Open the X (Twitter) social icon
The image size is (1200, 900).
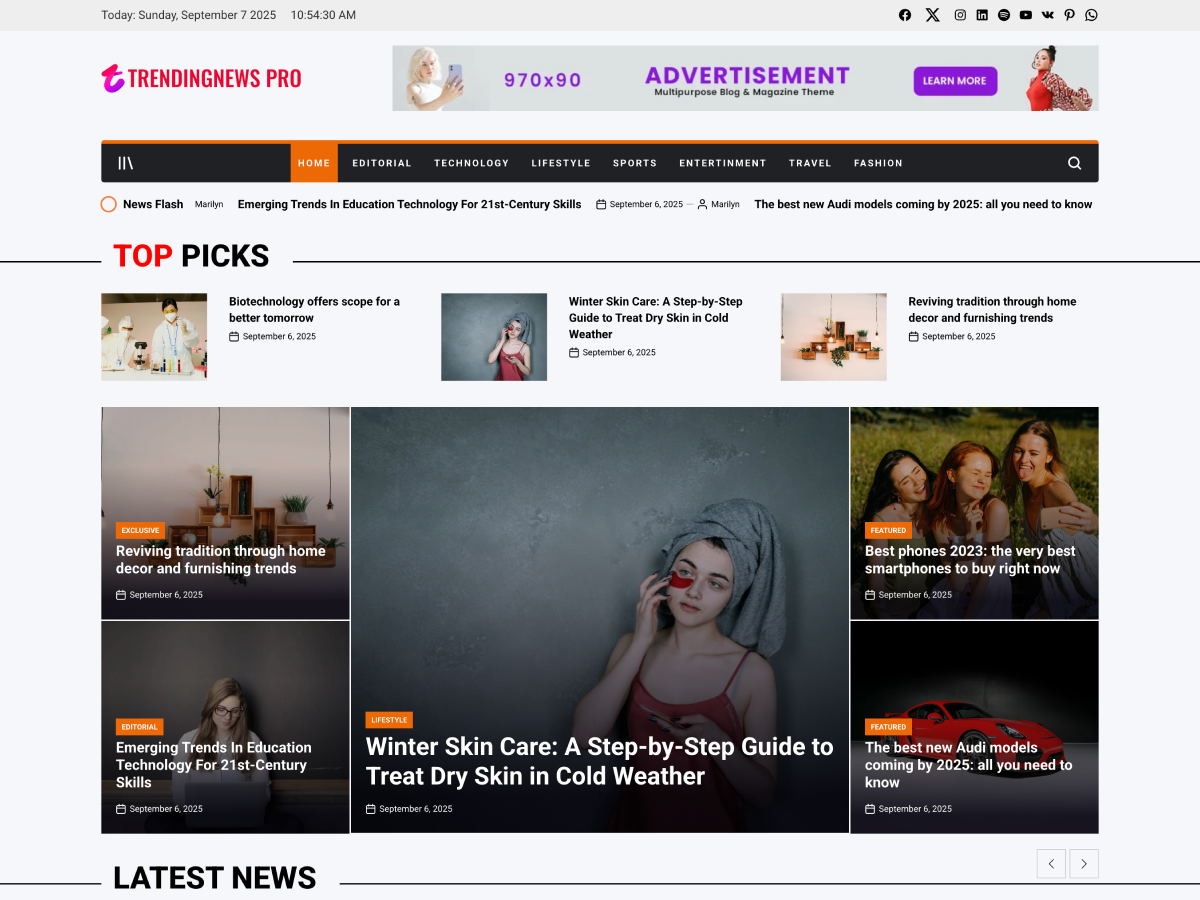point(933,15)
